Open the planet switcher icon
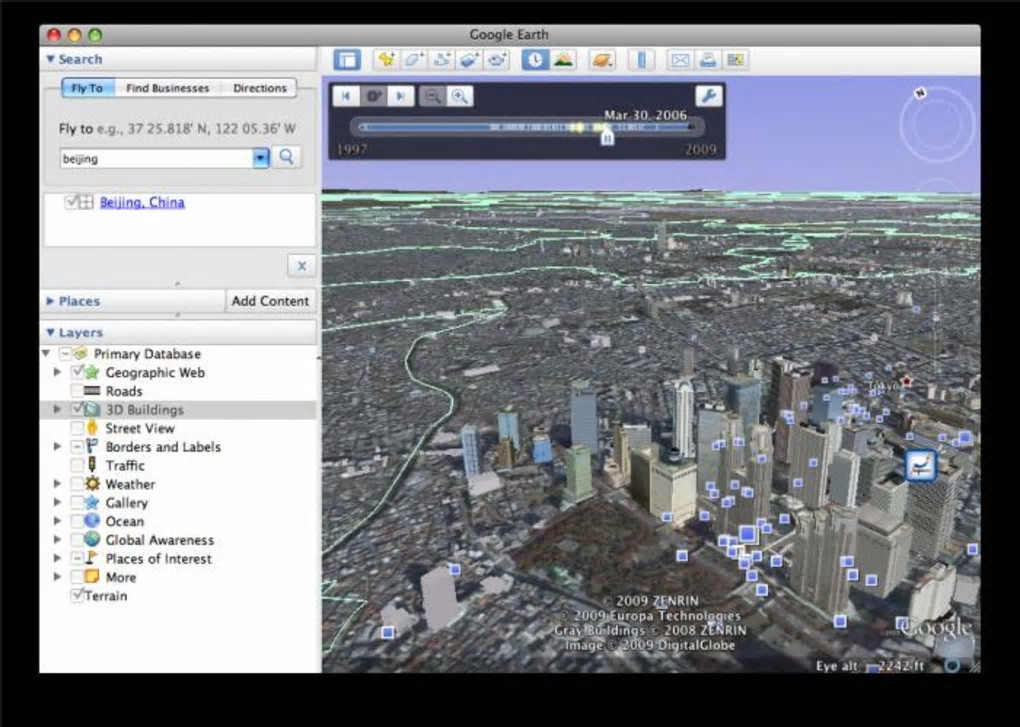The image size is (1020, 727). (x=601, y=60)
